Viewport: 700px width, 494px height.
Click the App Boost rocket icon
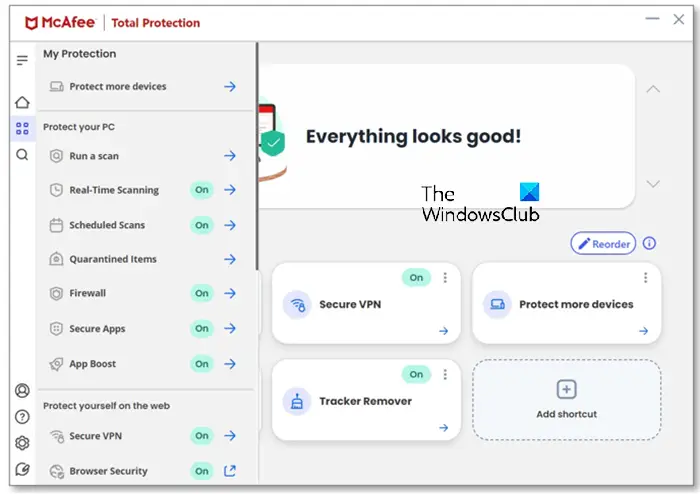coord(56,364)
